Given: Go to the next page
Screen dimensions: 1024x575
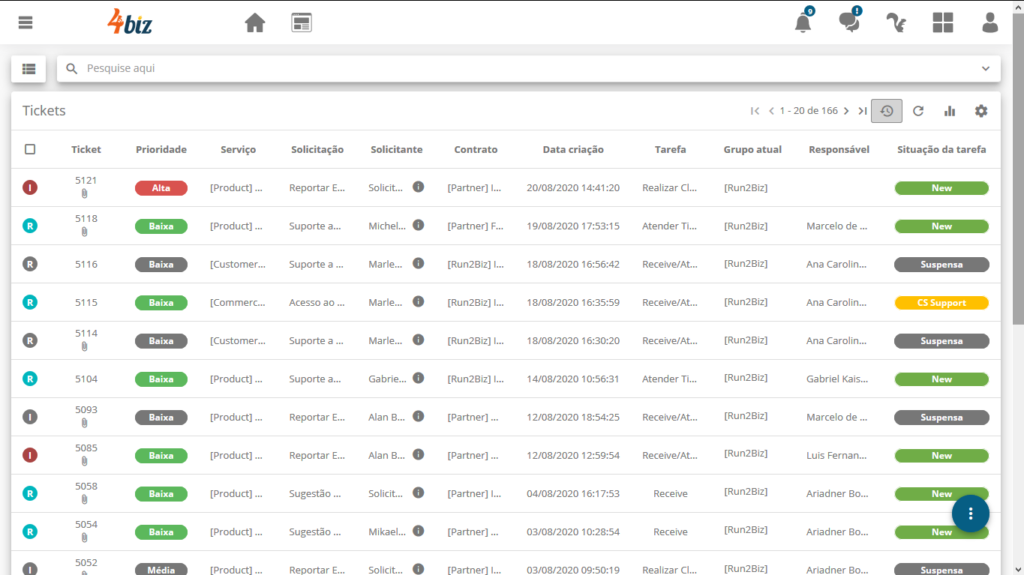Looking at the screenshot, I should [x=846, y=111].
